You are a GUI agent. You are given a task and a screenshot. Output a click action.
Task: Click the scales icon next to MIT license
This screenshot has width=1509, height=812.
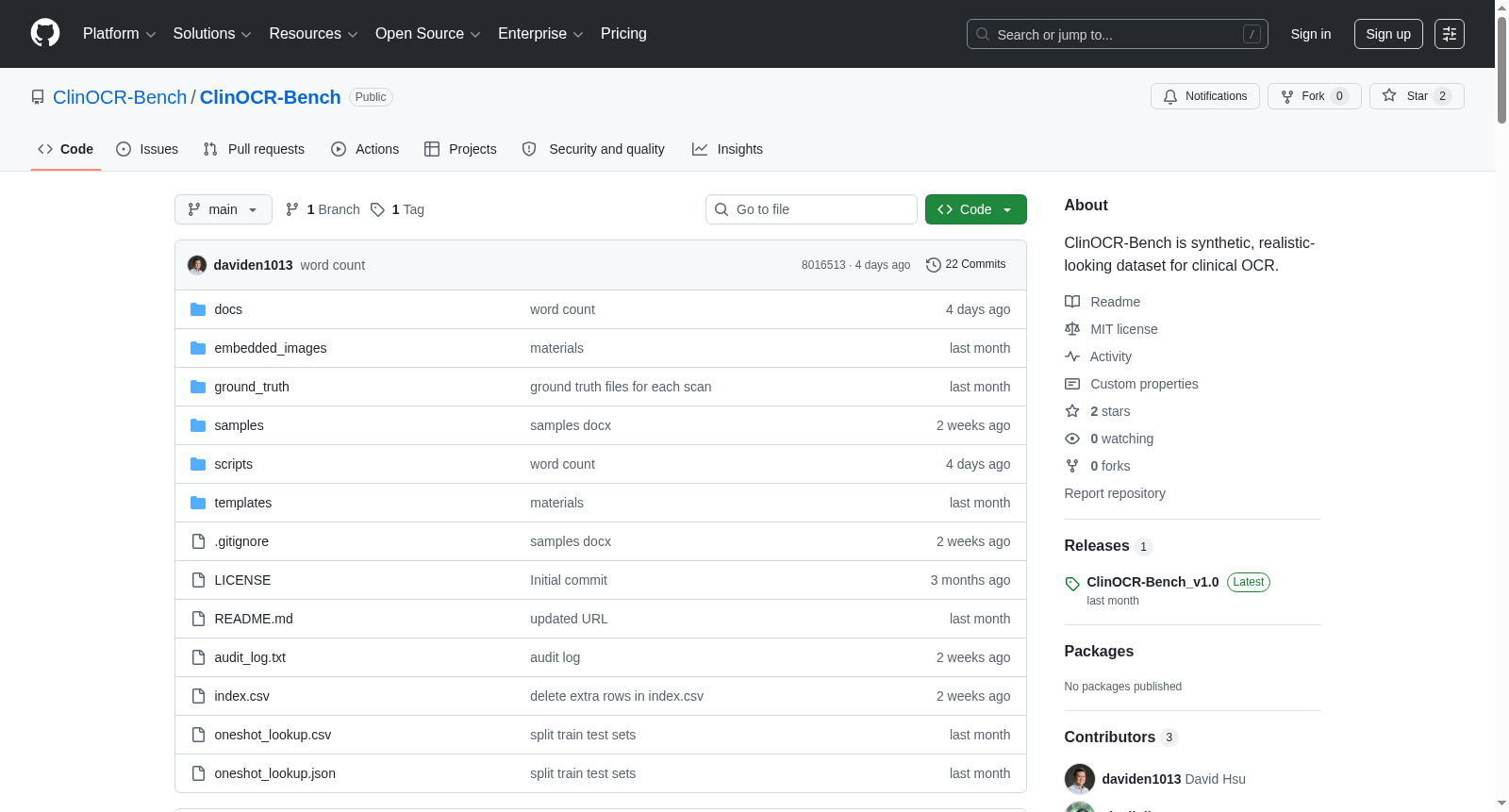tap(1072, 329)
